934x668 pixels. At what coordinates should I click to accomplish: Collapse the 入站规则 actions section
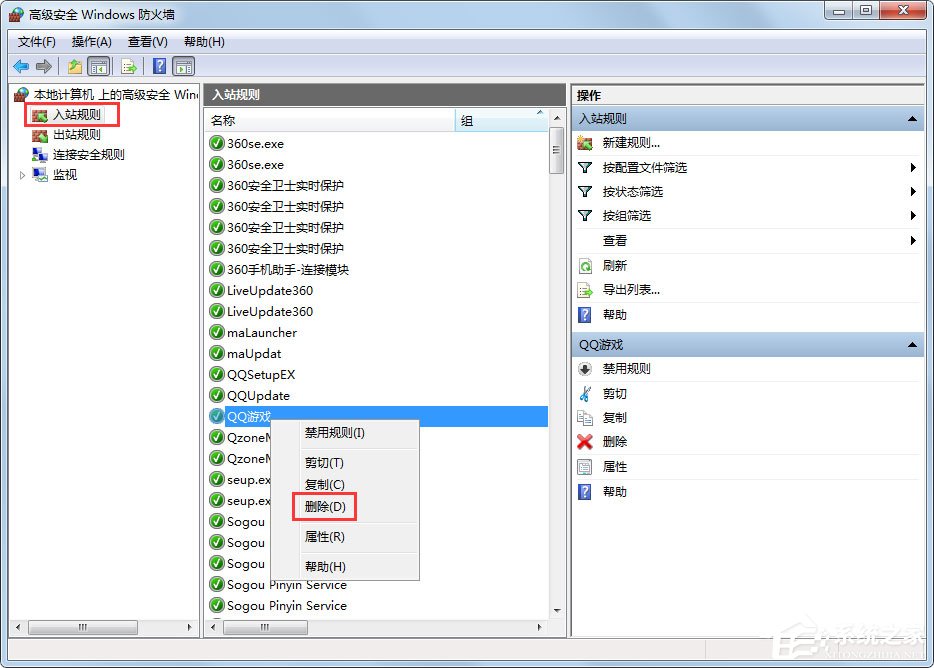(913, 118)
